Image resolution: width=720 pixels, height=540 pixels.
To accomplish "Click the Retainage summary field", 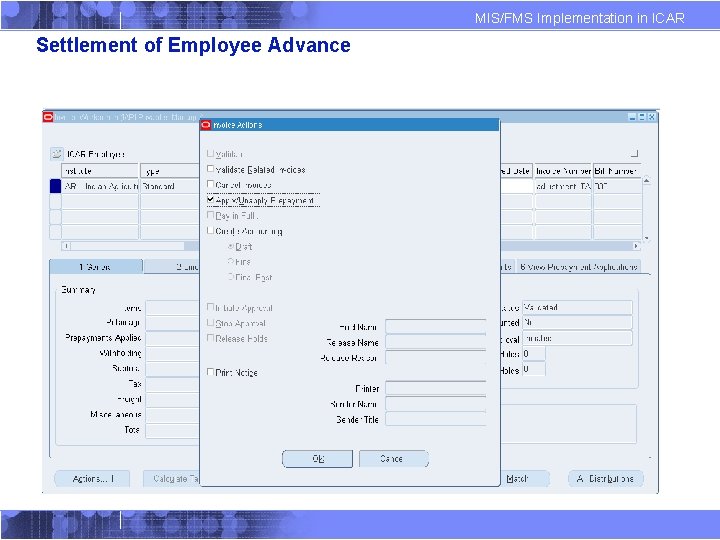I will tap(173, 322).
